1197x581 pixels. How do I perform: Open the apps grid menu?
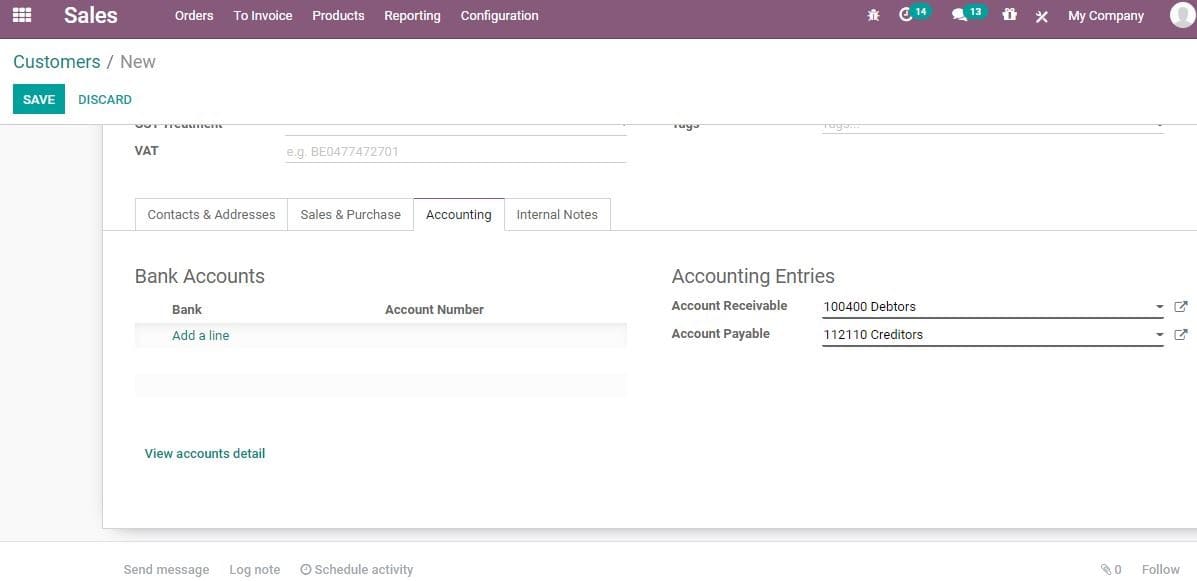22,15
